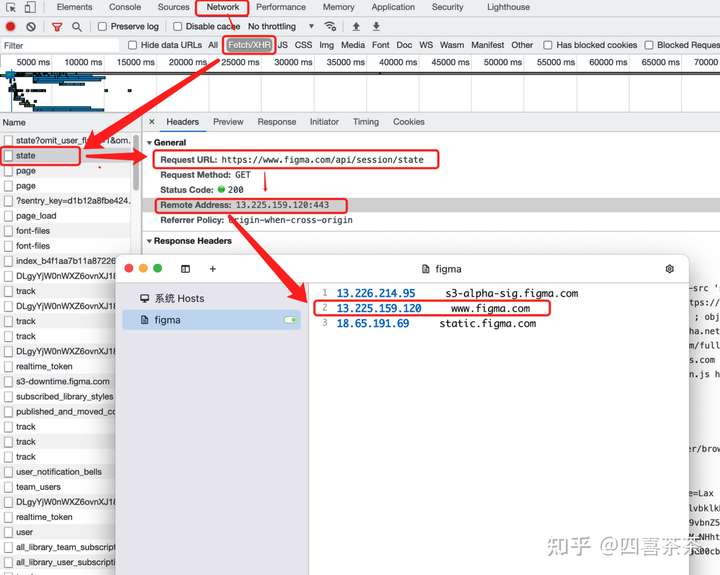This screenshot has width=720, height=575.
Task: Open the network search magnifier icon
Action: point(77,27)
